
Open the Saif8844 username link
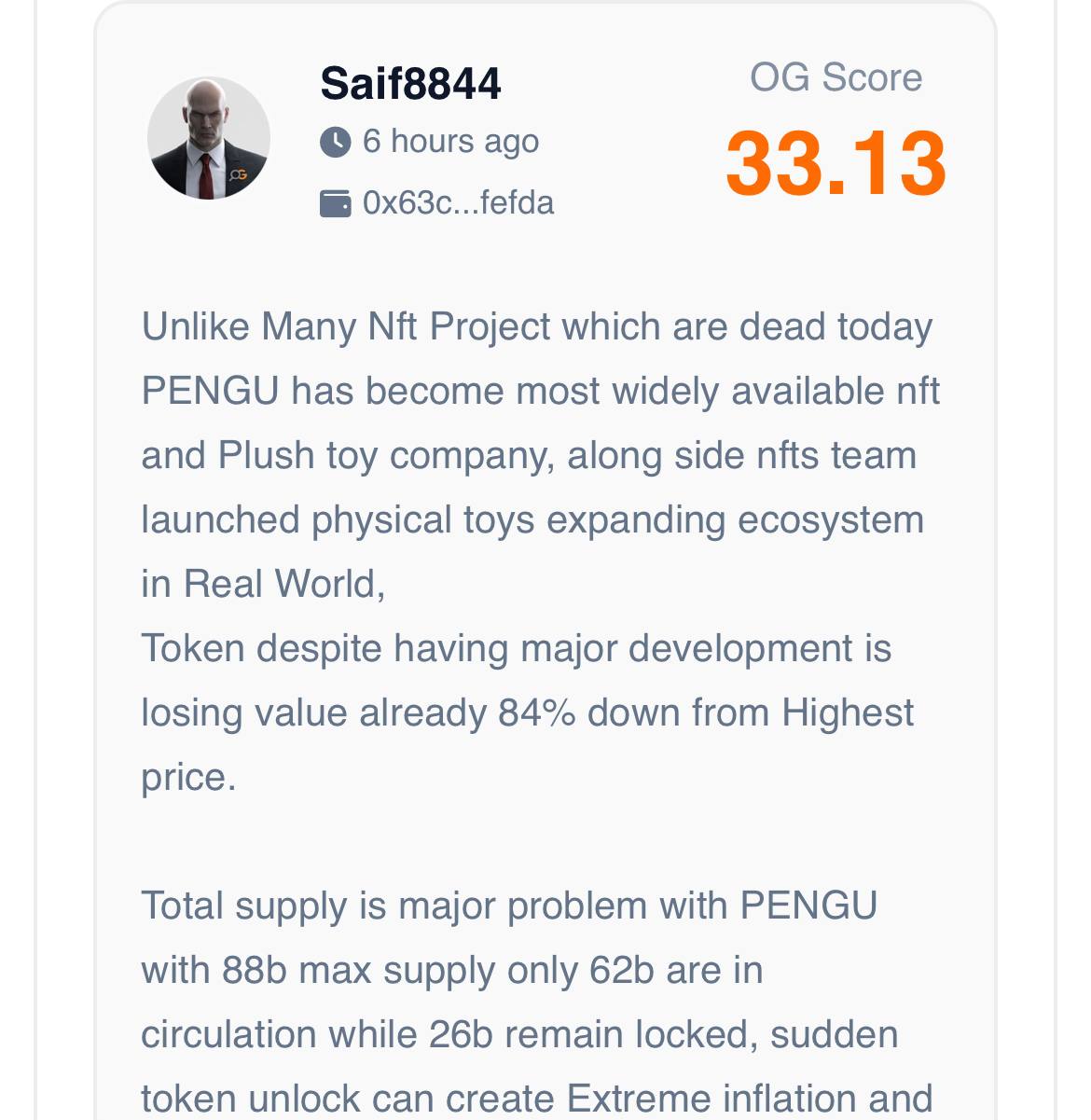(x=410, y=84)
